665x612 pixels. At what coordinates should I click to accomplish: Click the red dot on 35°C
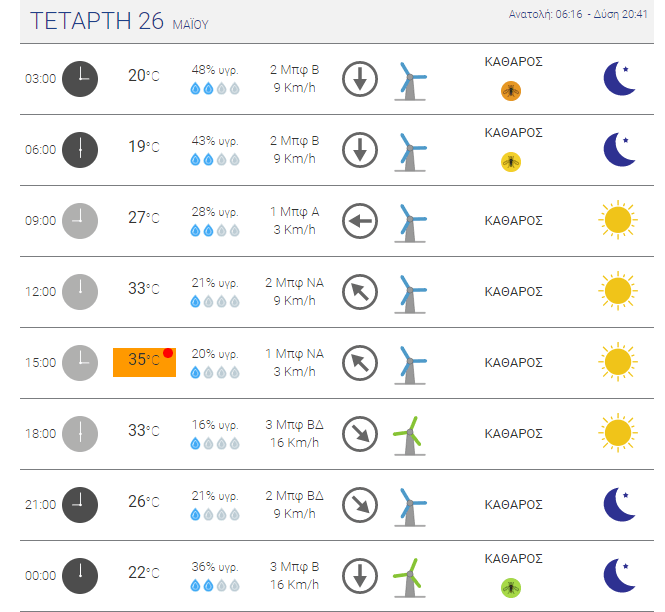(x=168, y=353)
